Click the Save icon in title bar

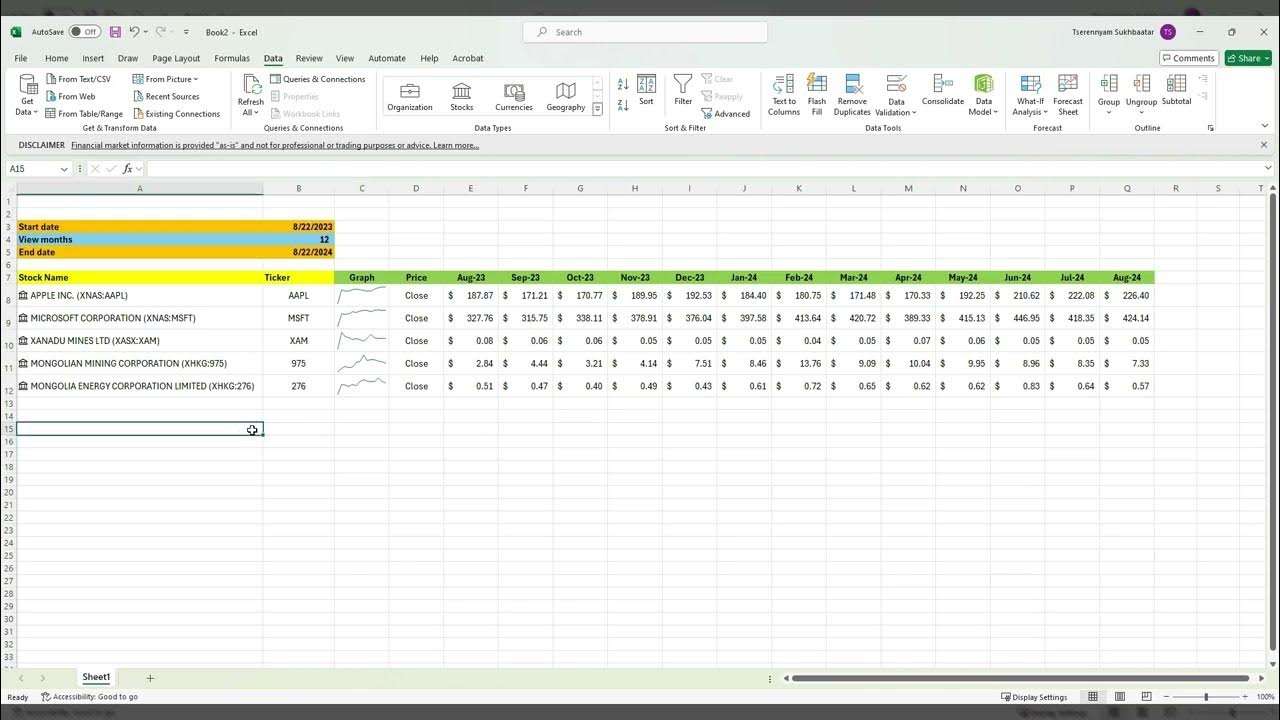pos(115,32)
